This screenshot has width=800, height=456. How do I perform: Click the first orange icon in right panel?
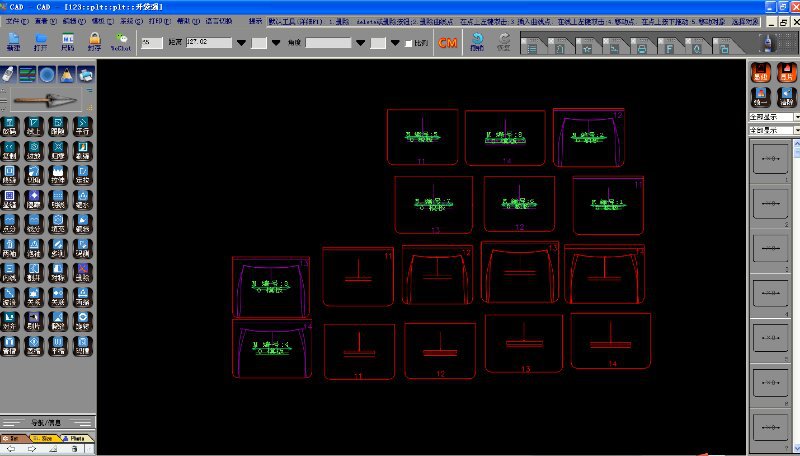pyautogui.click(x=761, y=72)
